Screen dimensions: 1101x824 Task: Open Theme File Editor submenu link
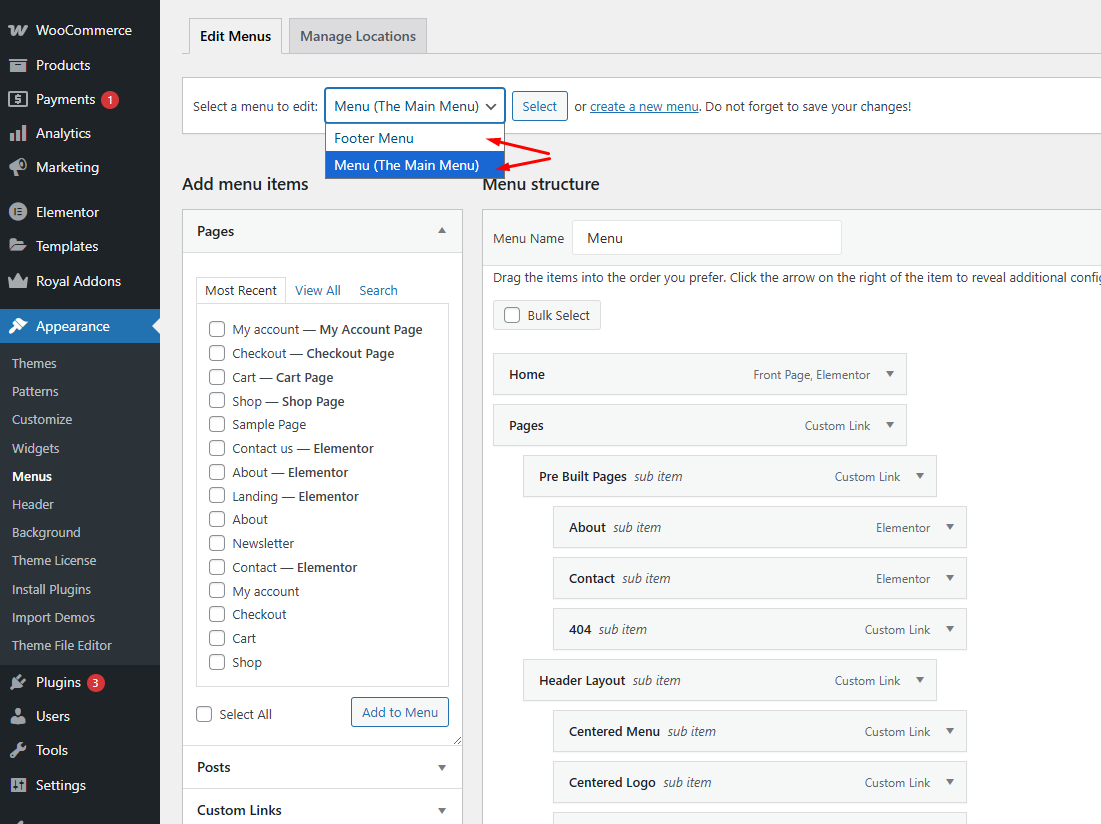tap(62, 646)
